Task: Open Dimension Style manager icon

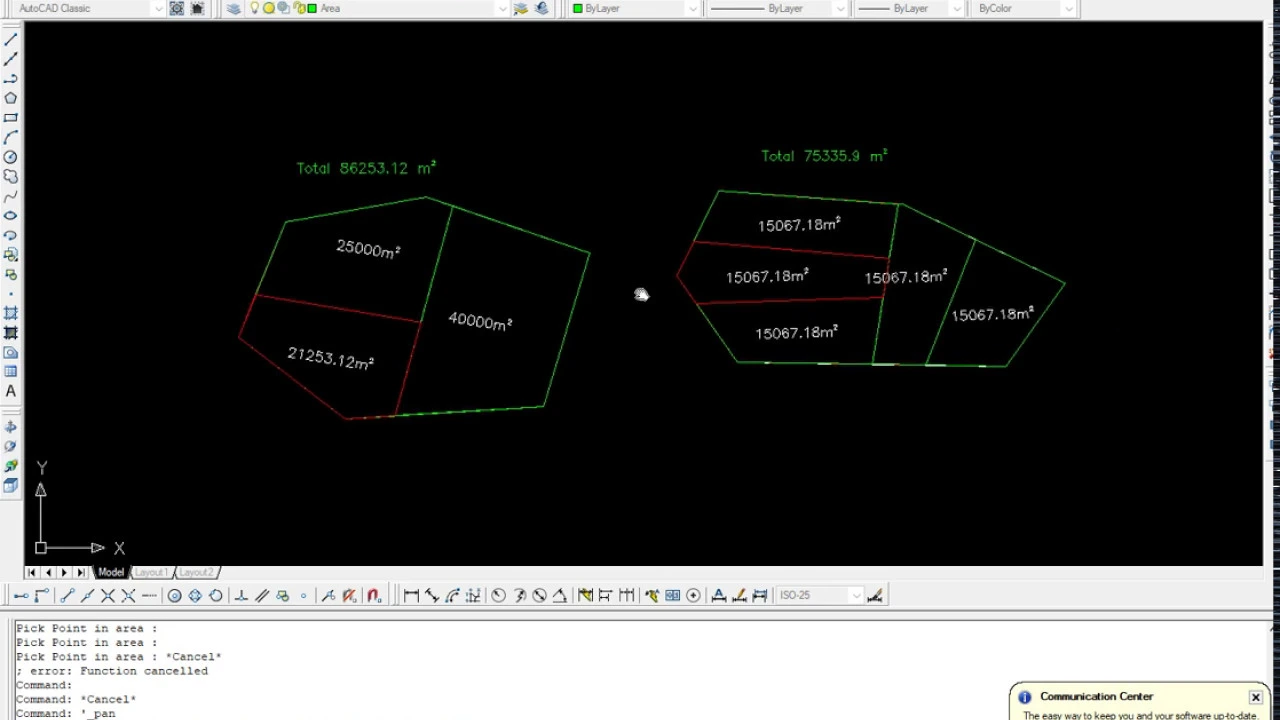Action: coord(875,596)
